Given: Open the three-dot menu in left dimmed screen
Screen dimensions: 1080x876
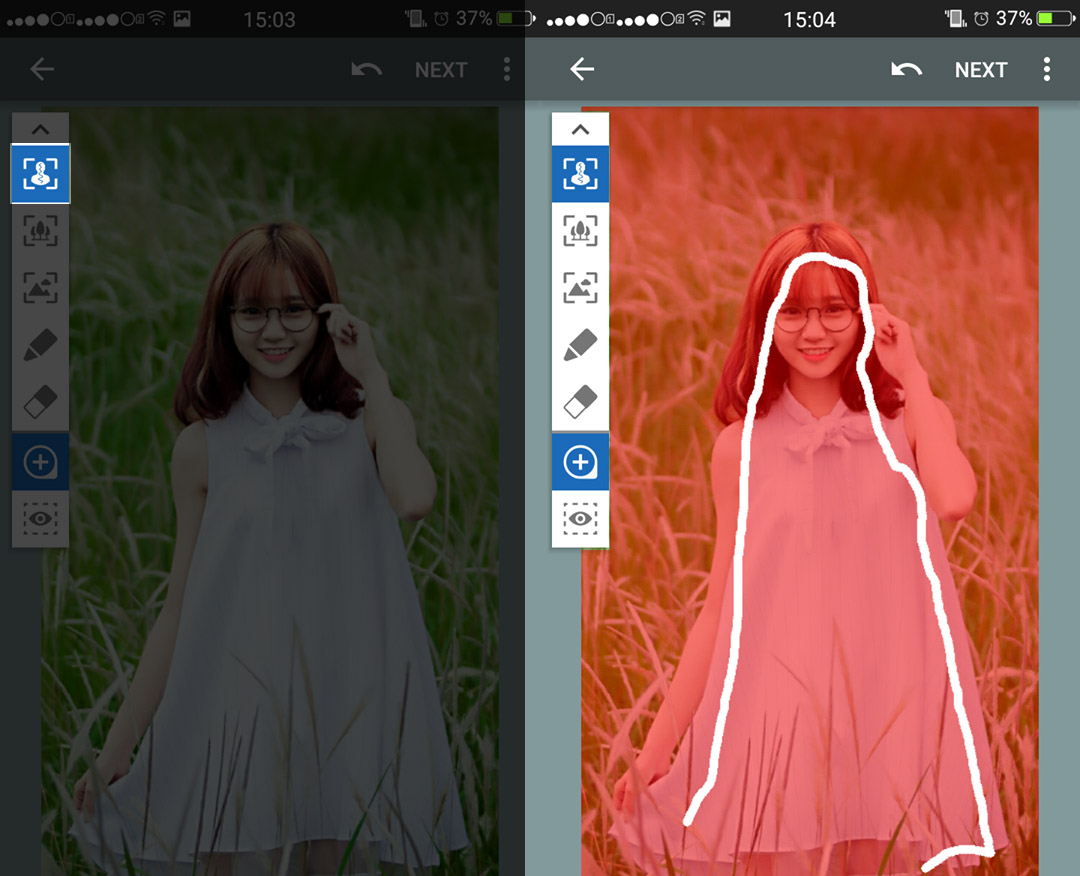Looking at the screenshot, I should click(x=507, y=69).
